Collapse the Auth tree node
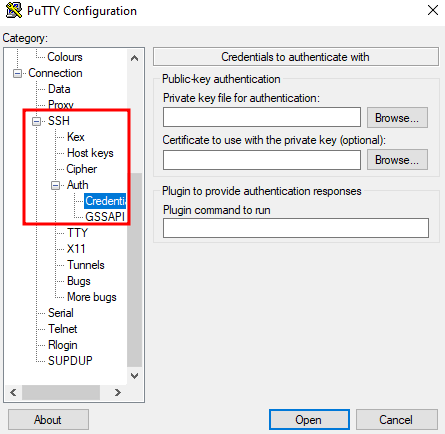 click(x=55, y=185)
